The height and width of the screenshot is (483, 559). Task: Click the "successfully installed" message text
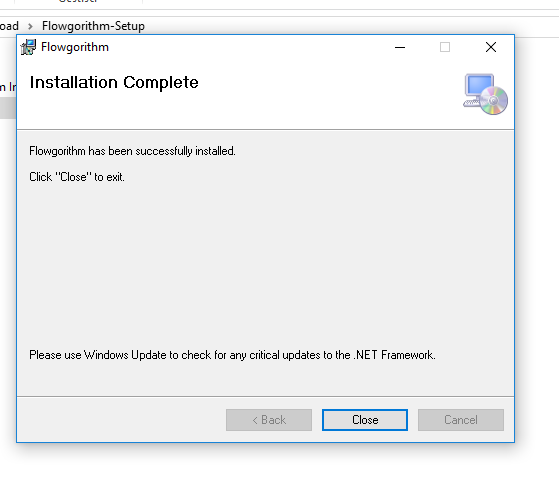pyautogui.click(x=132, y=151)
